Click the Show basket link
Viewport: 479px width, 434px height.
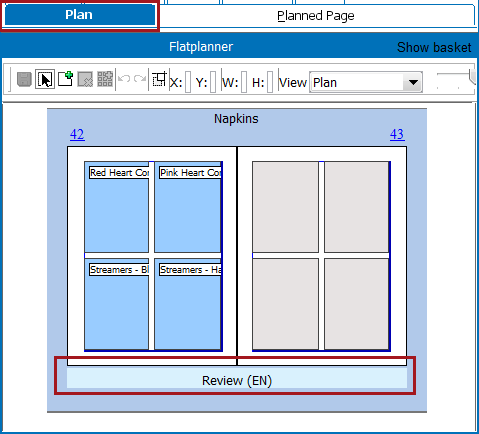click(434, 47)
